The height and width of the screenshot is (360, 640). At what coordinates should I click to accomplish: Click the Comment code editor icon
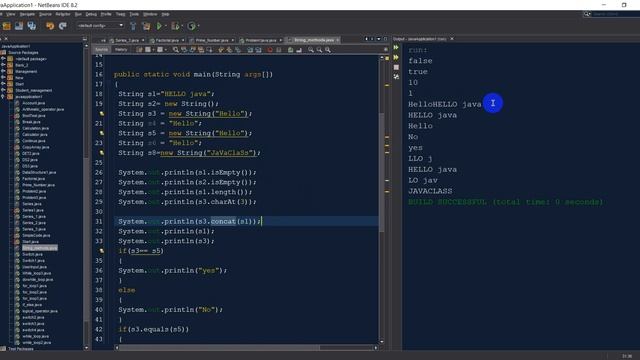coord(290,50)
